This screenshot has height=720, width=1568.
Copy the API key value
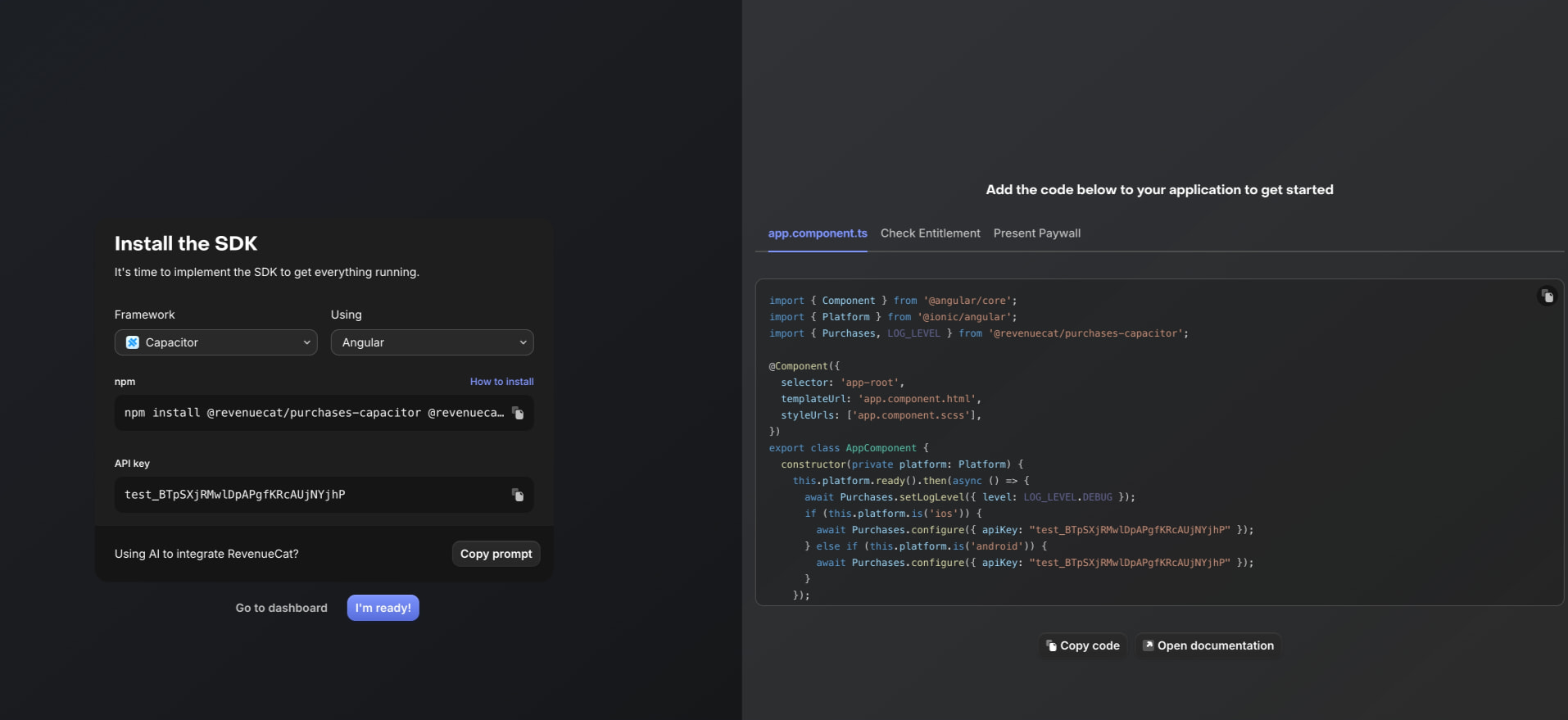click(x=518, y=495)
